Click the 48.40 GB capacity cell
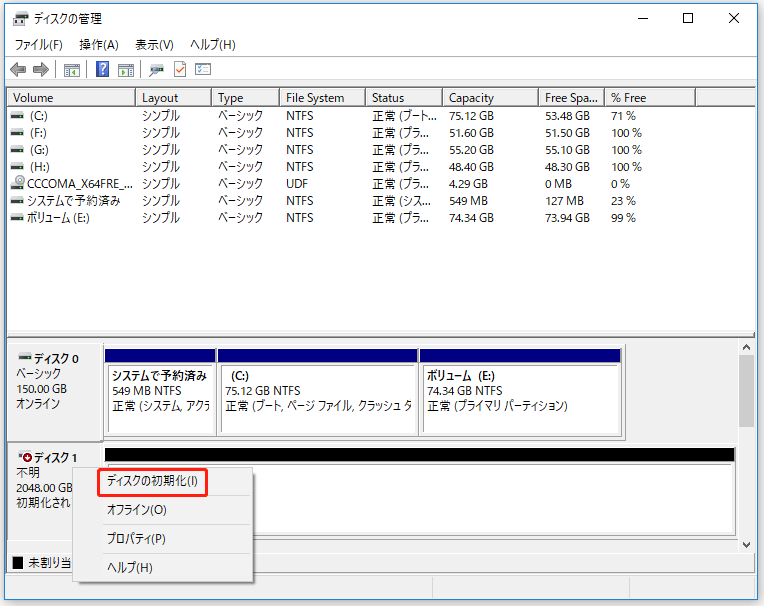The image size is (764, 606). [x=471, y=167]
